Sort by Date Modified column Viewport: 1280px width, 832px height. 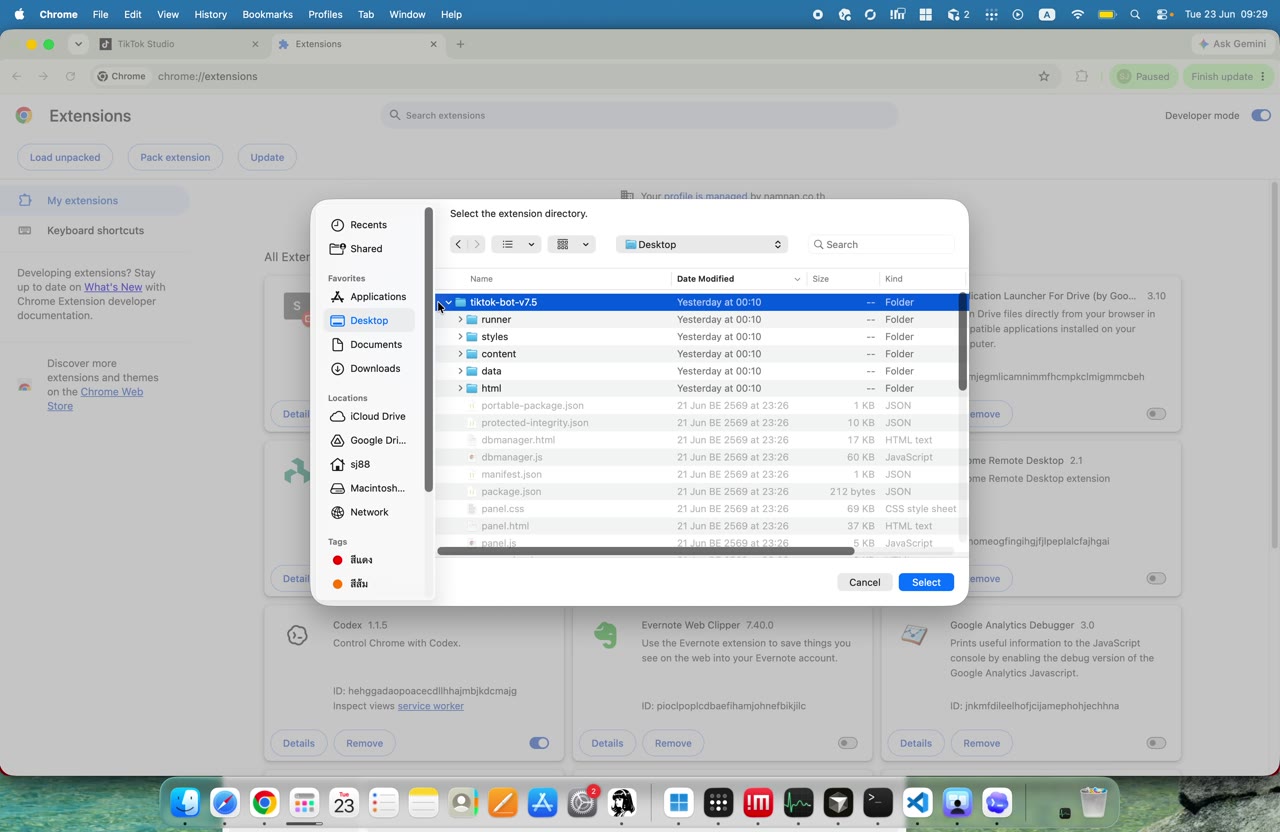click(x=739, y=279)
